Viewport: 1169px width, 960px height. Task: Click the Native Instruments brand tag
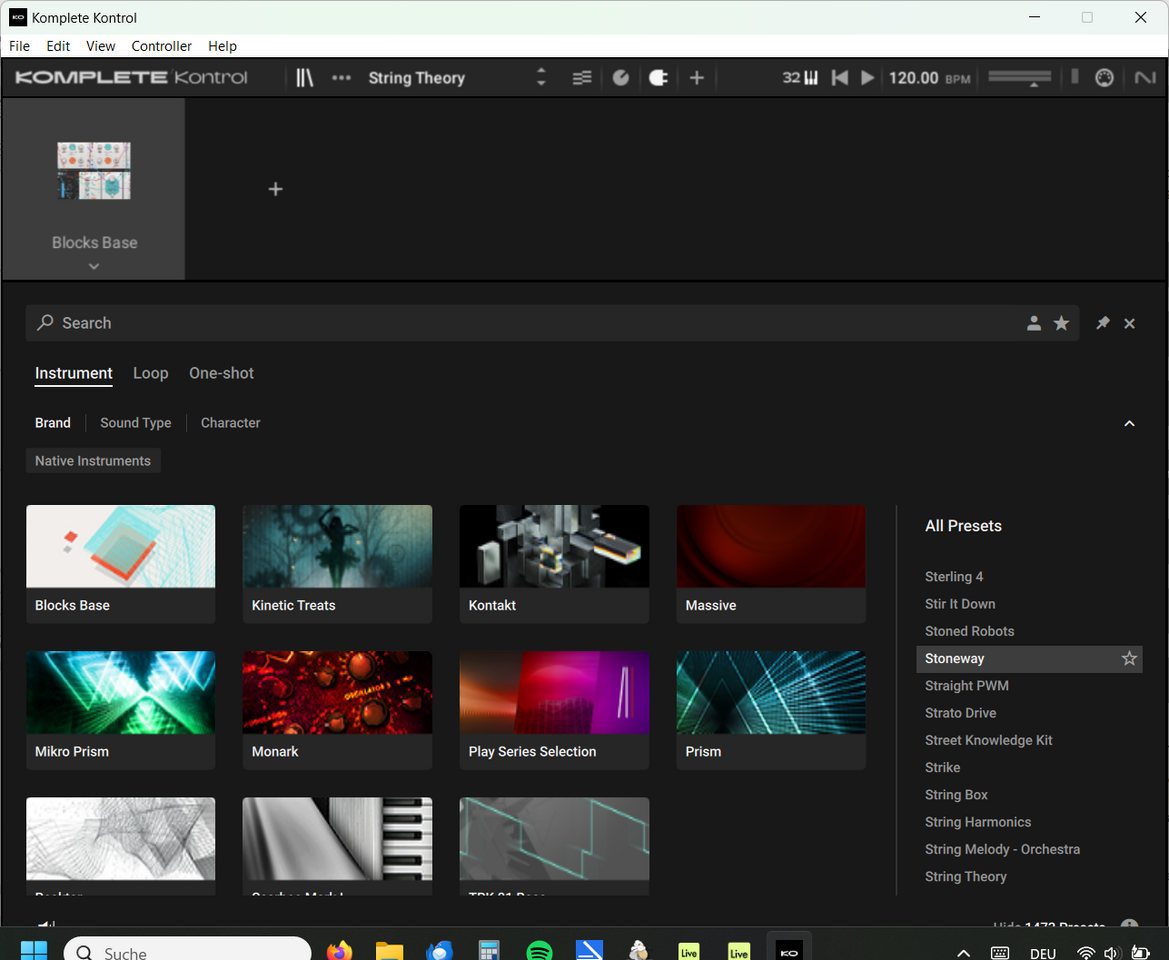tap(93, 461)
